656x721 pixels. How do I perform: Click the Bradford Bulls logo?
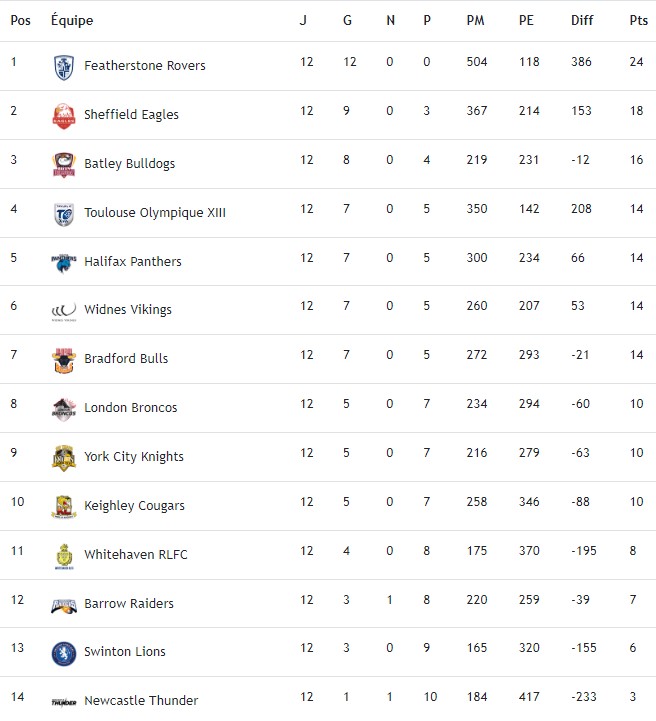(64, 360)
